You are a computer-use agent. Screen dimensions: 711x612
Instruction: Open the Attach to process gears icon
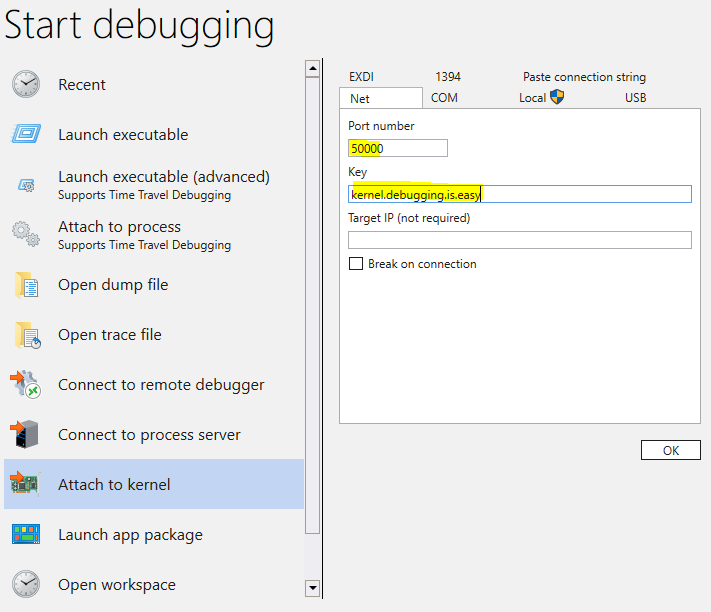[x=26, y=234]
